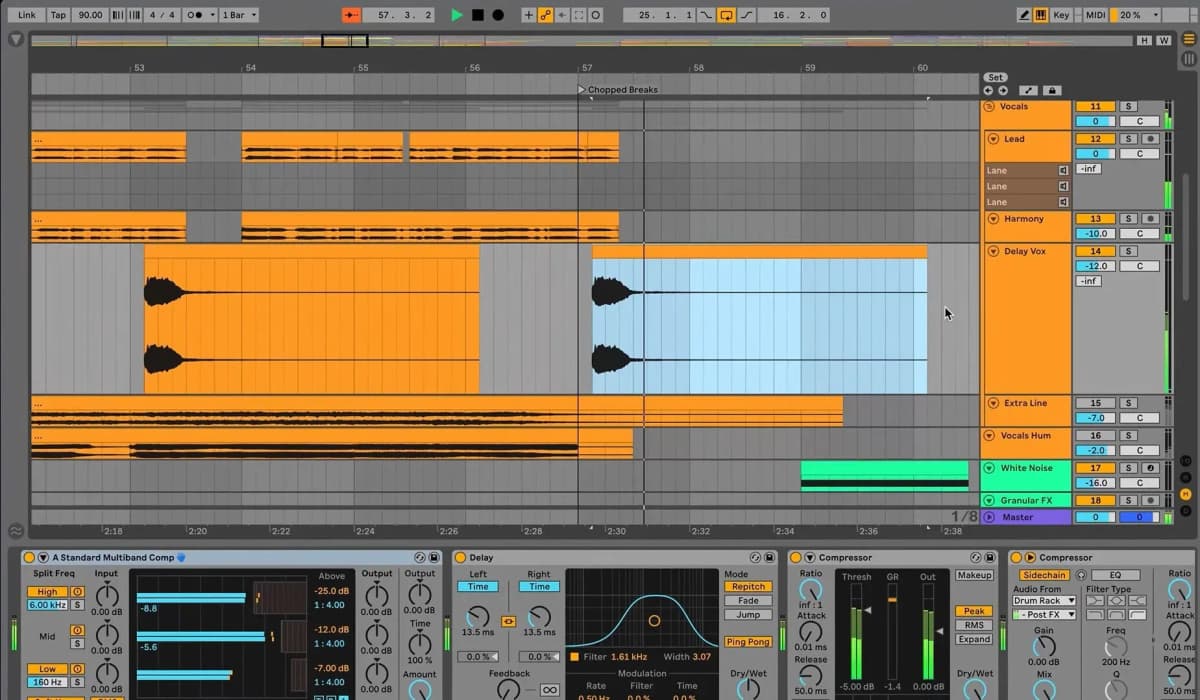
Task: Click the H overview height button
Action: click(x=1145, y=40)
